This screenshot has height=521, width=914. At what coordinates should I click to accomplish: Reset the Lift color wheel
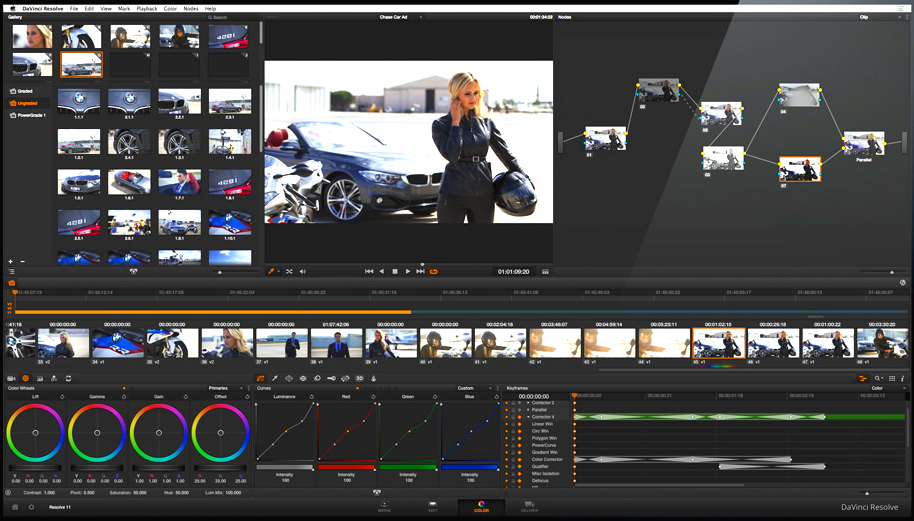click(x=62, y=397)
